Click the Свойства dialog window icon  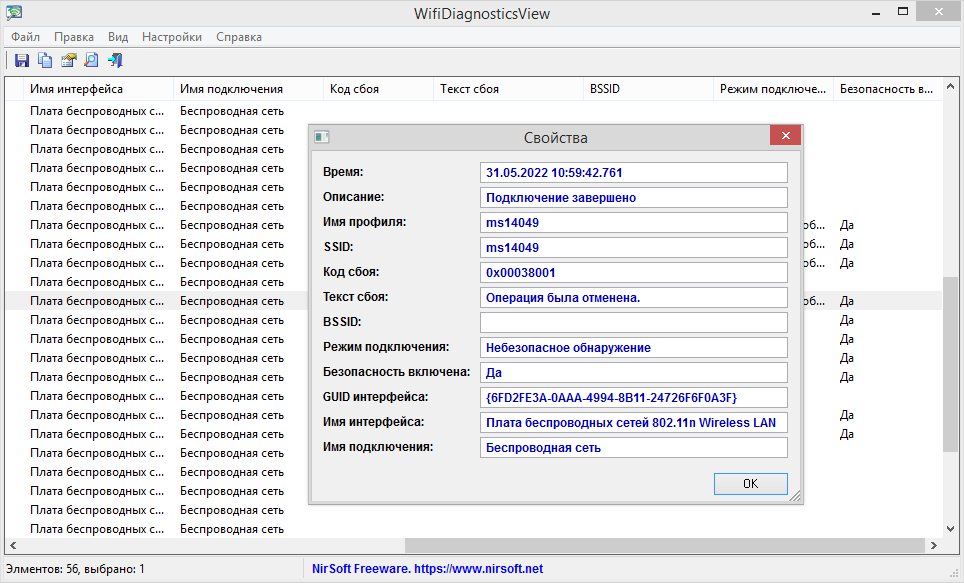[322, 137]
